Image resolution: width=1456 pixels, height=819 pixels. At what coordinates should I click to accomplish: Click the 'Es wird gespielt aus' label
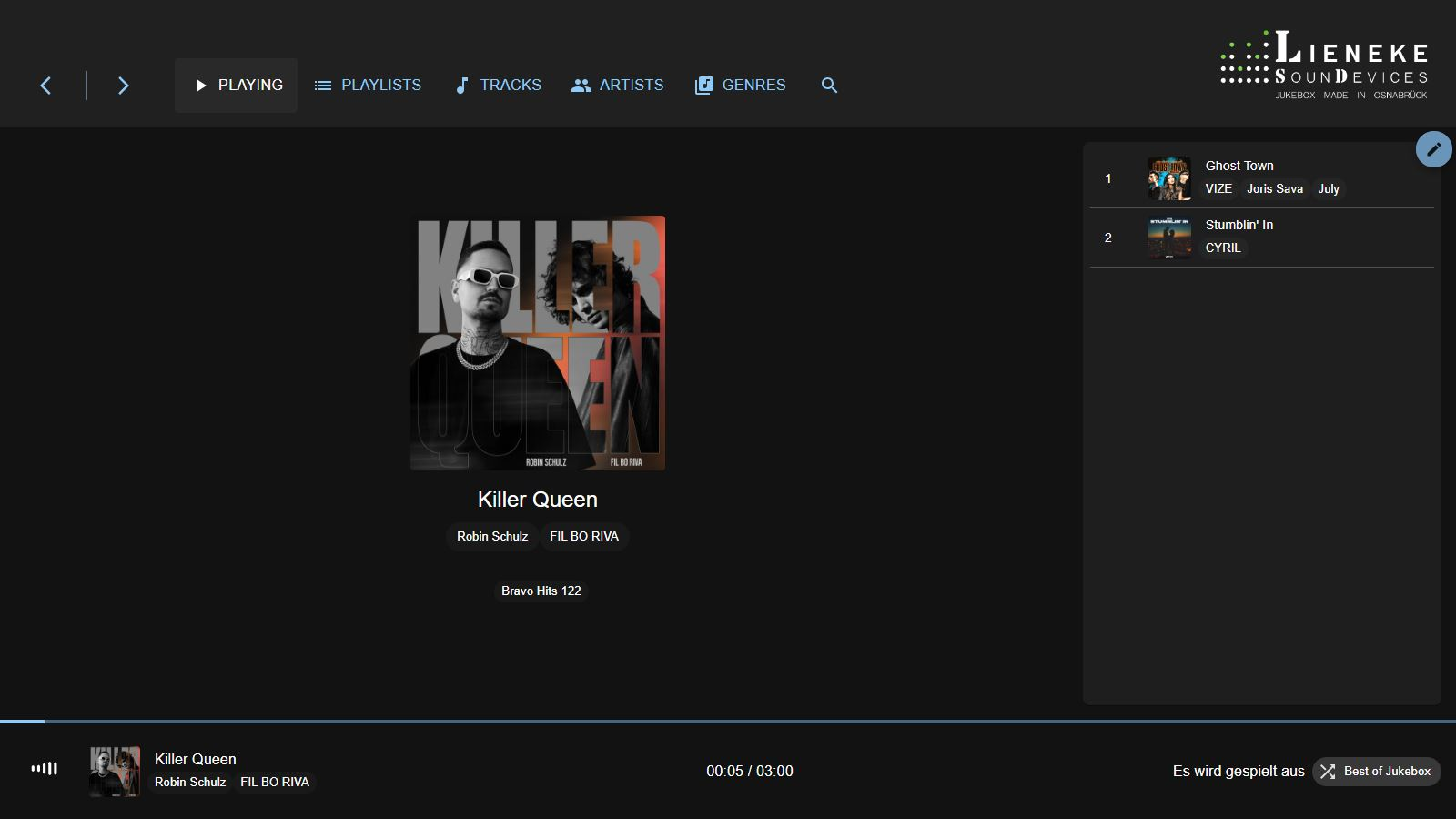coord(1239,771)
